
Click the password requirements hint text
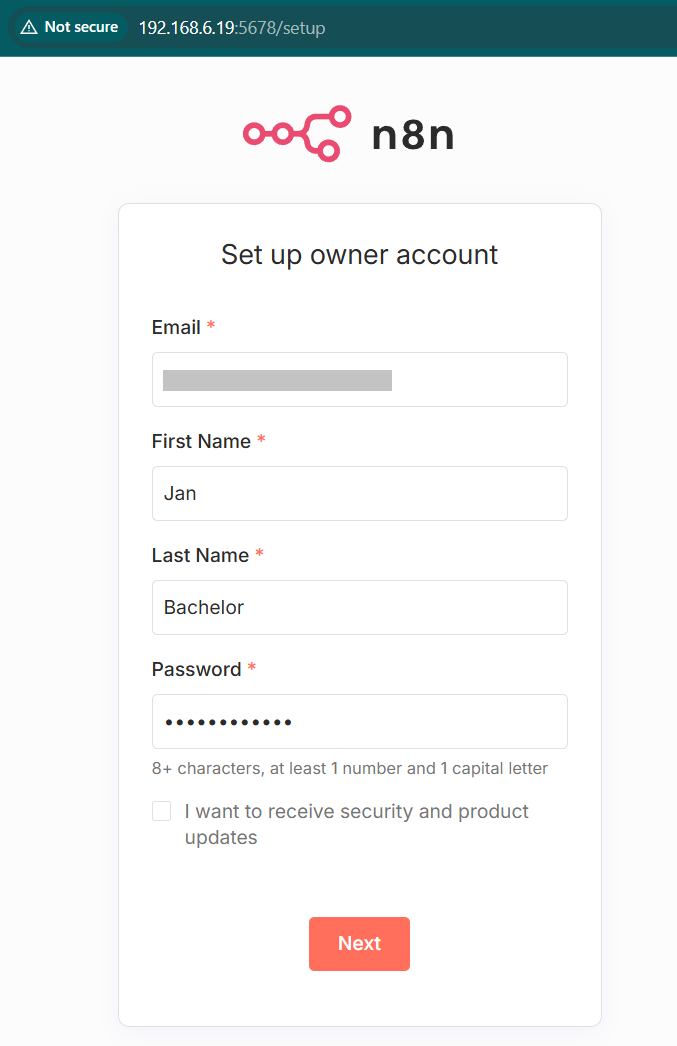tap(350, 769)
